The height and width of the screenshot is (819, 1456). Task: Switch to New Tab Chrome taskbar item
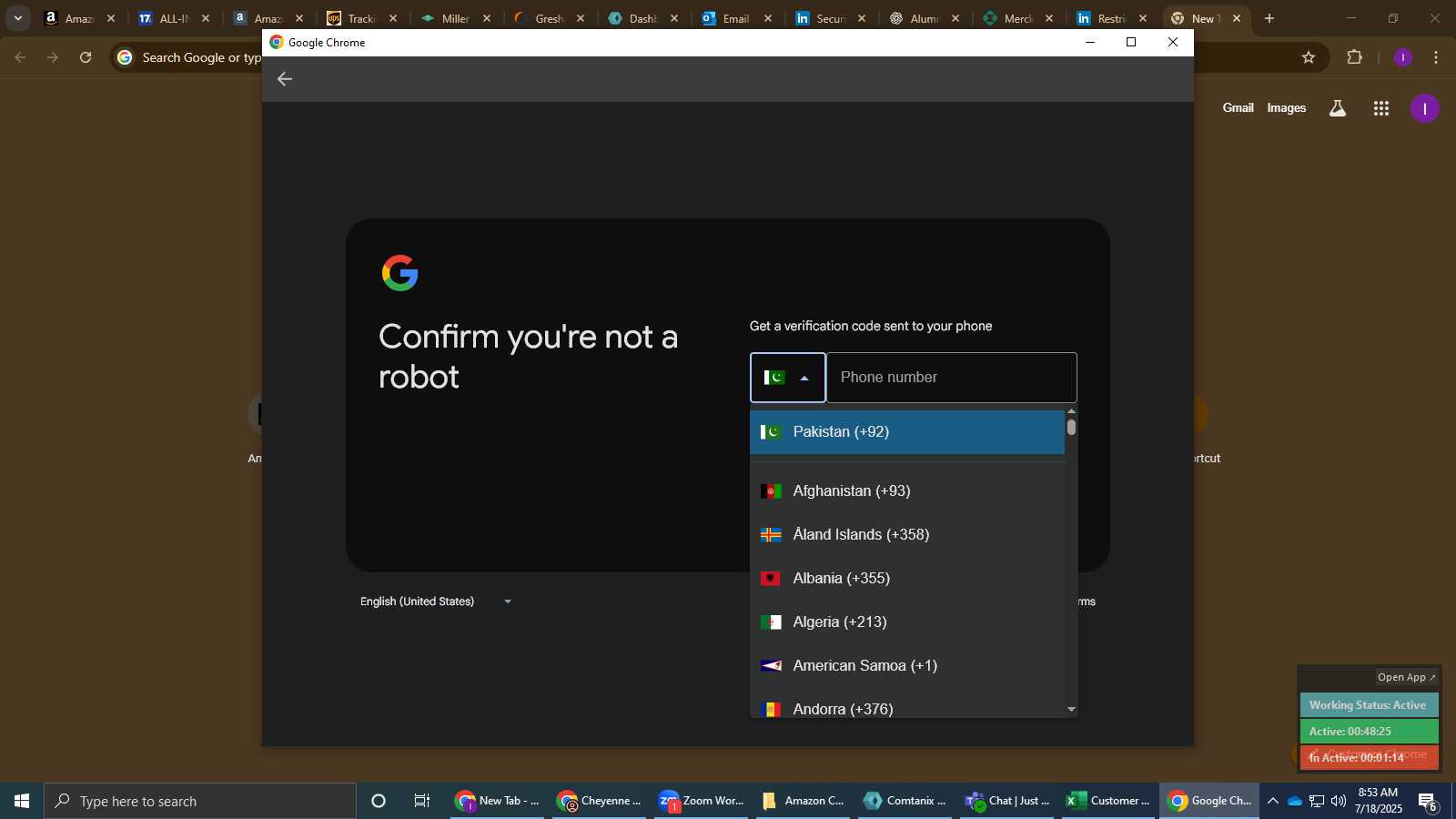pos(497,801)
